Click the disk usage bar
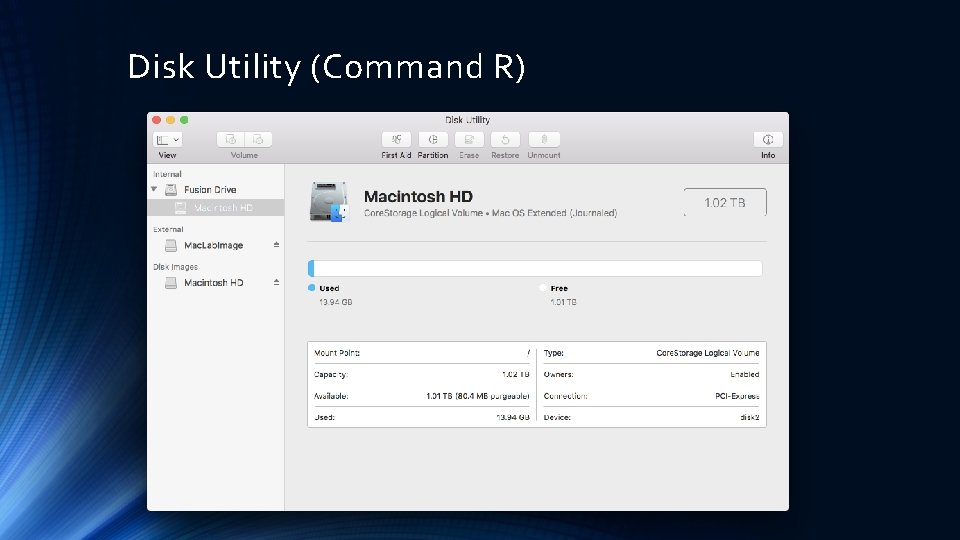 (x=535, y=268)
